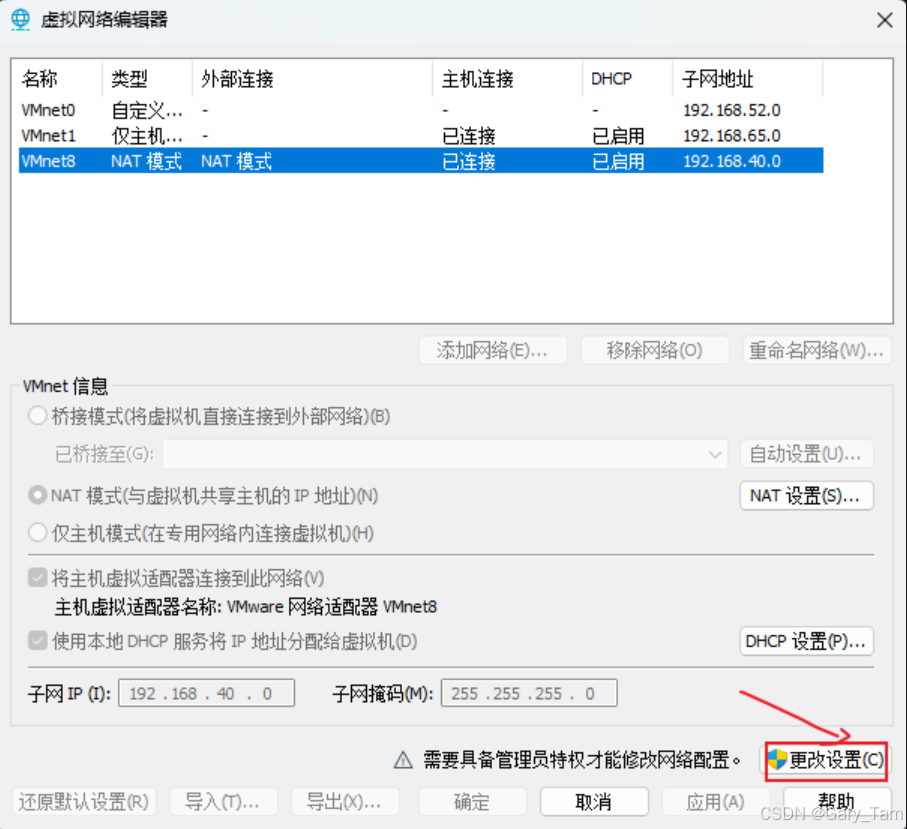This screenshot has width=907, height=829.
Task: Click the Virtual Network Editor globe icon
Action: click(x=20, y=20)
